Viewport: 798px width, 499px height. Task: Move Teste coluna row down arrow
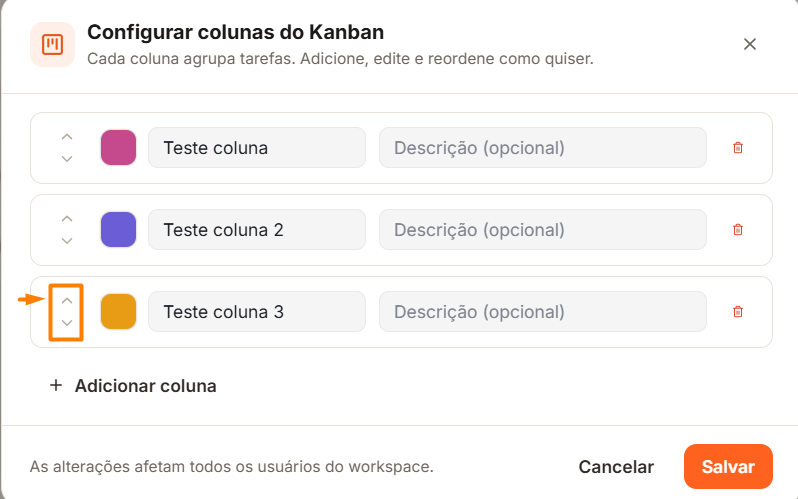(67, 159)
